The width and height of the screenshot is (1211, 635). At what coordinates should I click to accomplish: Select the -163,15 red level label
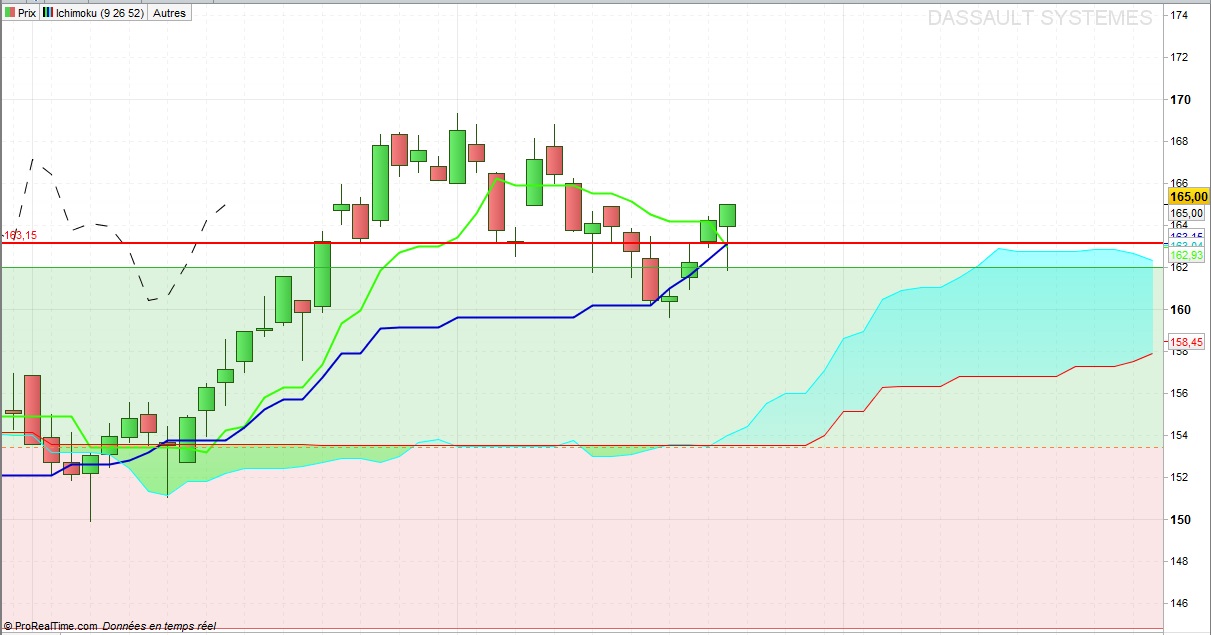[19, 235]
